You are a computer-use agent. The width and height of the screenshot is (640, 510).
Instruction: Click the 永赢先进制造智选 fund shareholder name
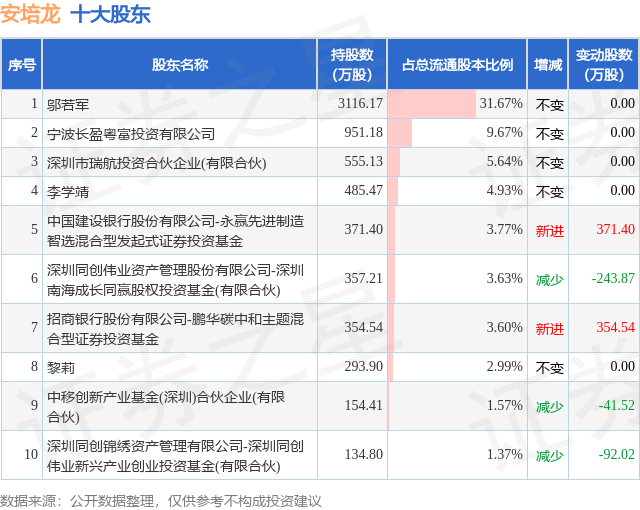[x=175, y=231]
